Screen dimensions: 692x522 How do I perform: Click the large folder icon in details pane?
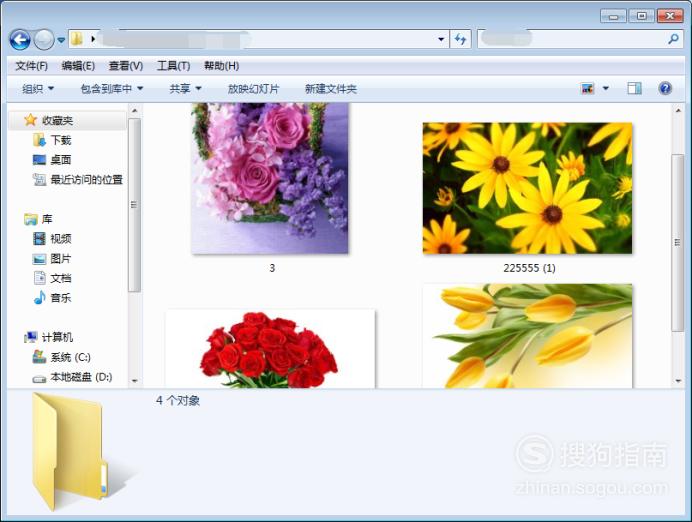pos(71,452)
